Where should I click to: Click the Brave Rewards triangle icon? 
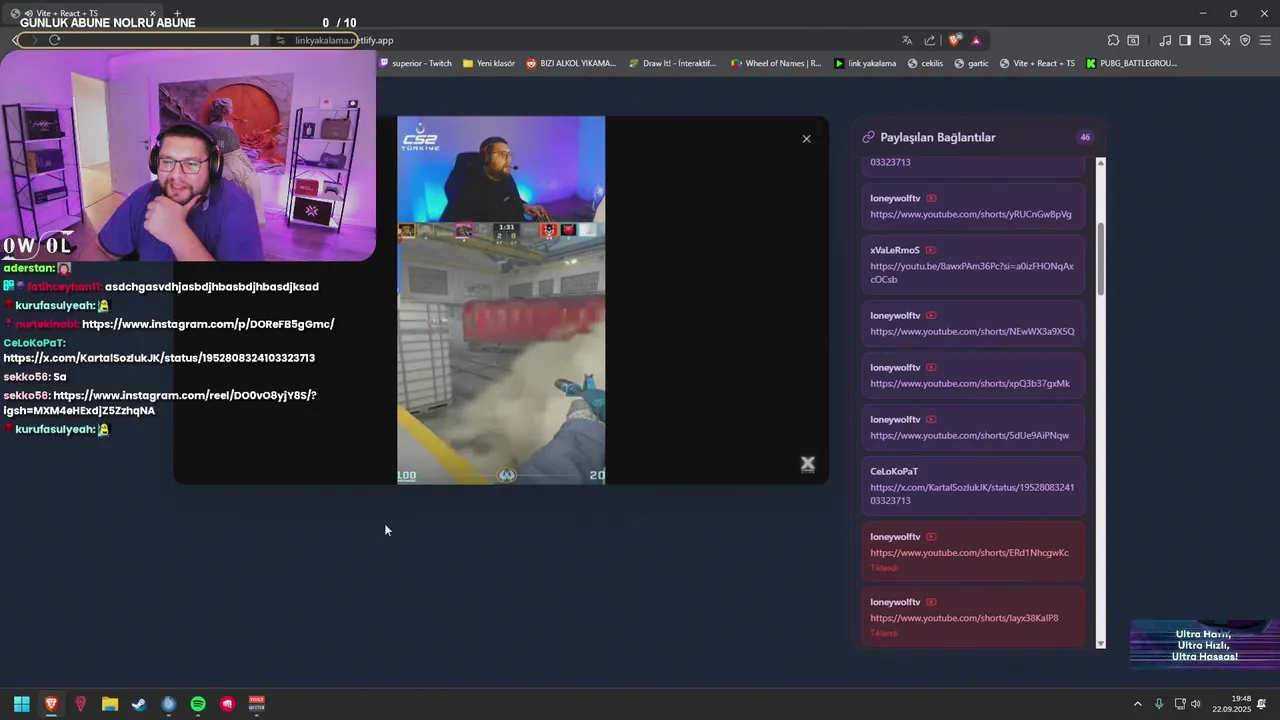click(976, 40)
